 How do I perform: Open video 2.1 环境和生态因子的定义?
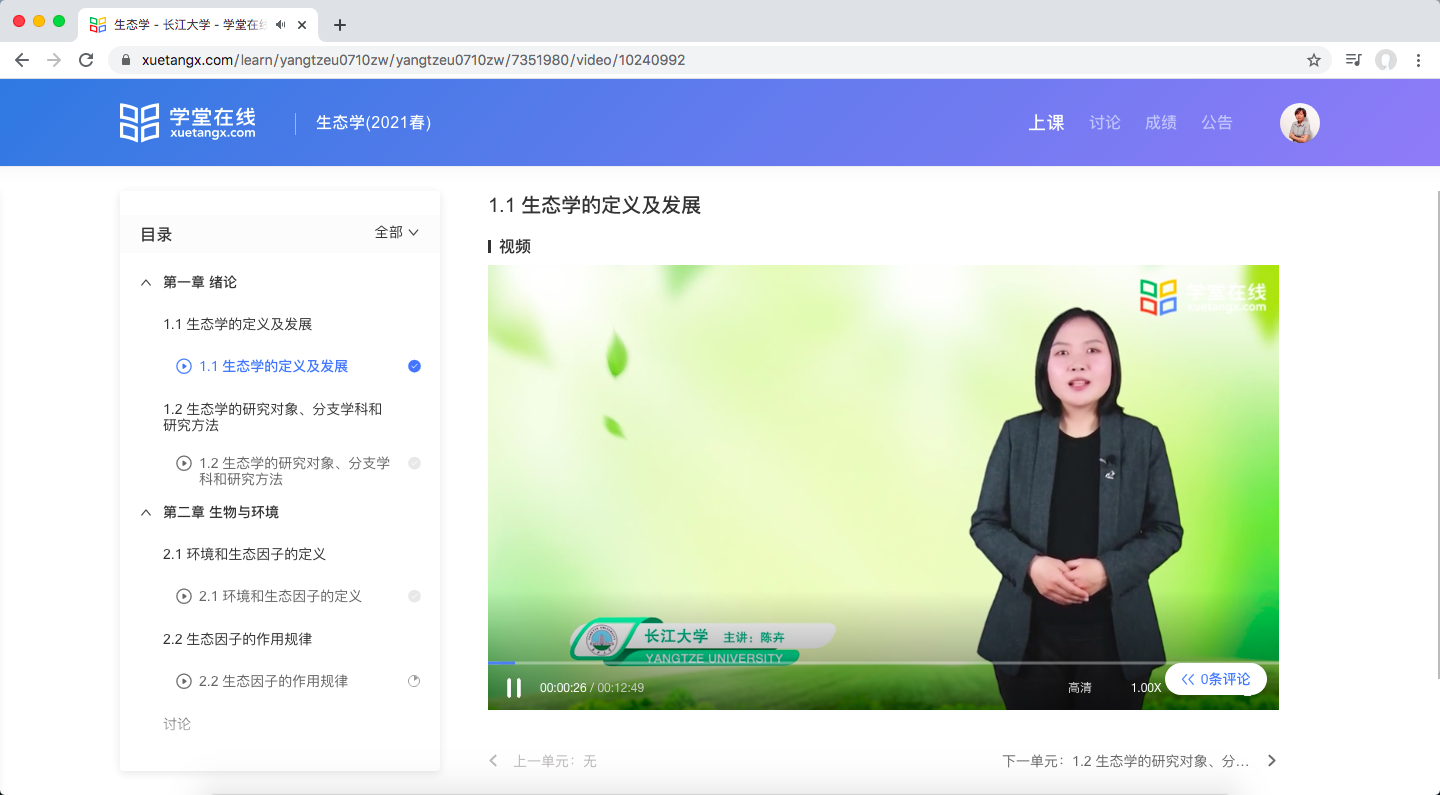click(x=280, y=596)
